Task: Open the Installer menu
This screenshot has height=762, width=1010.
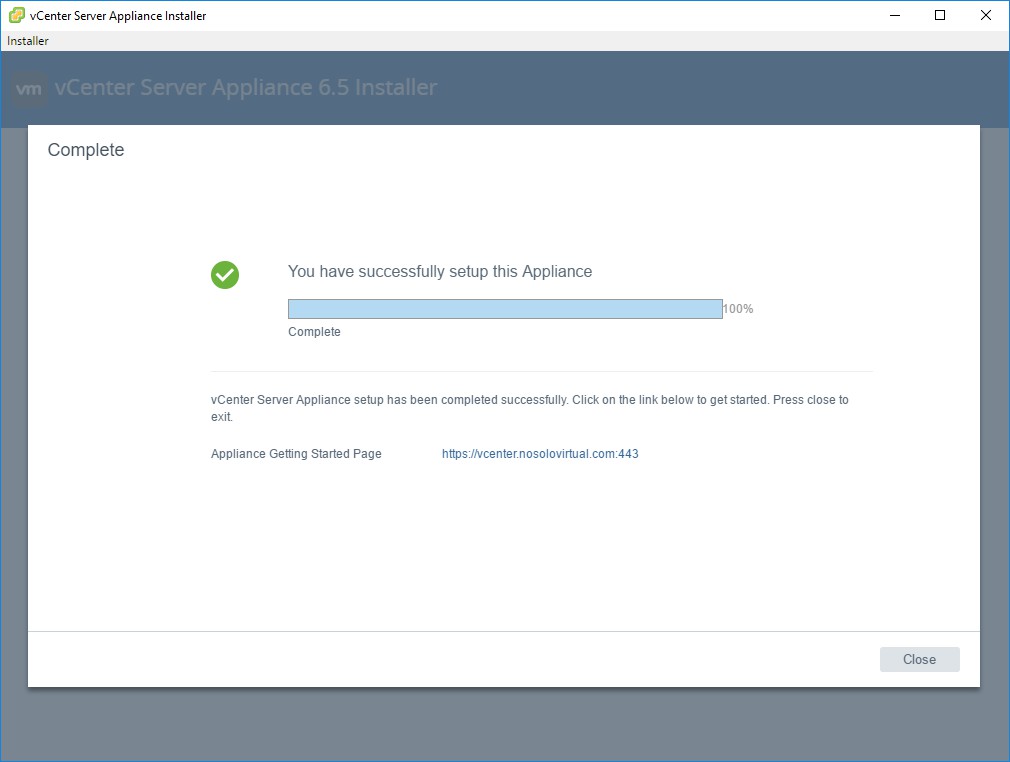Action: click(28, 41)
